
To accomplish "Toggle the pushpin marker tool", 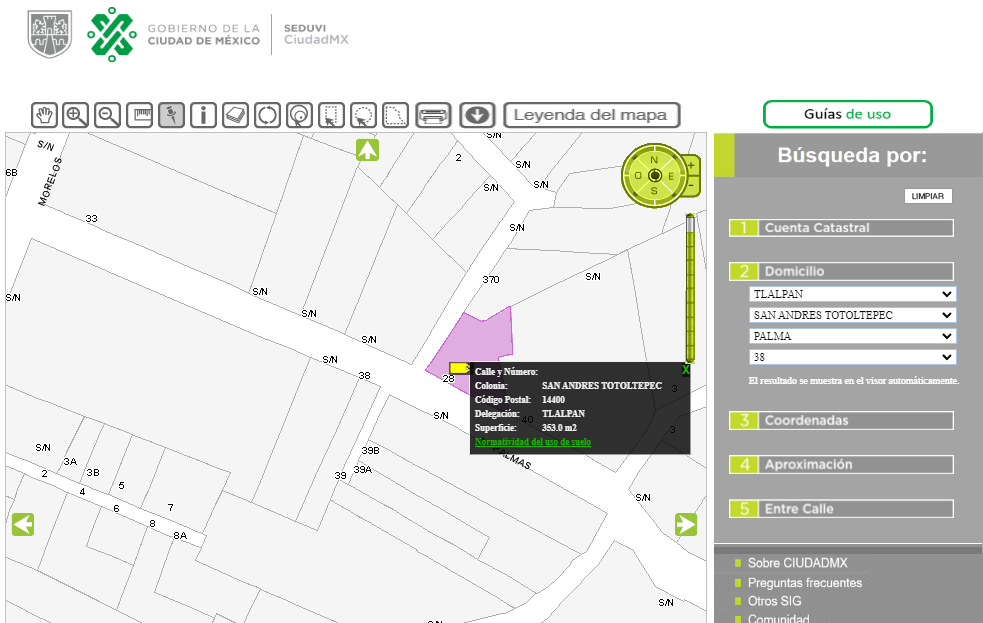I will point(172,115).
